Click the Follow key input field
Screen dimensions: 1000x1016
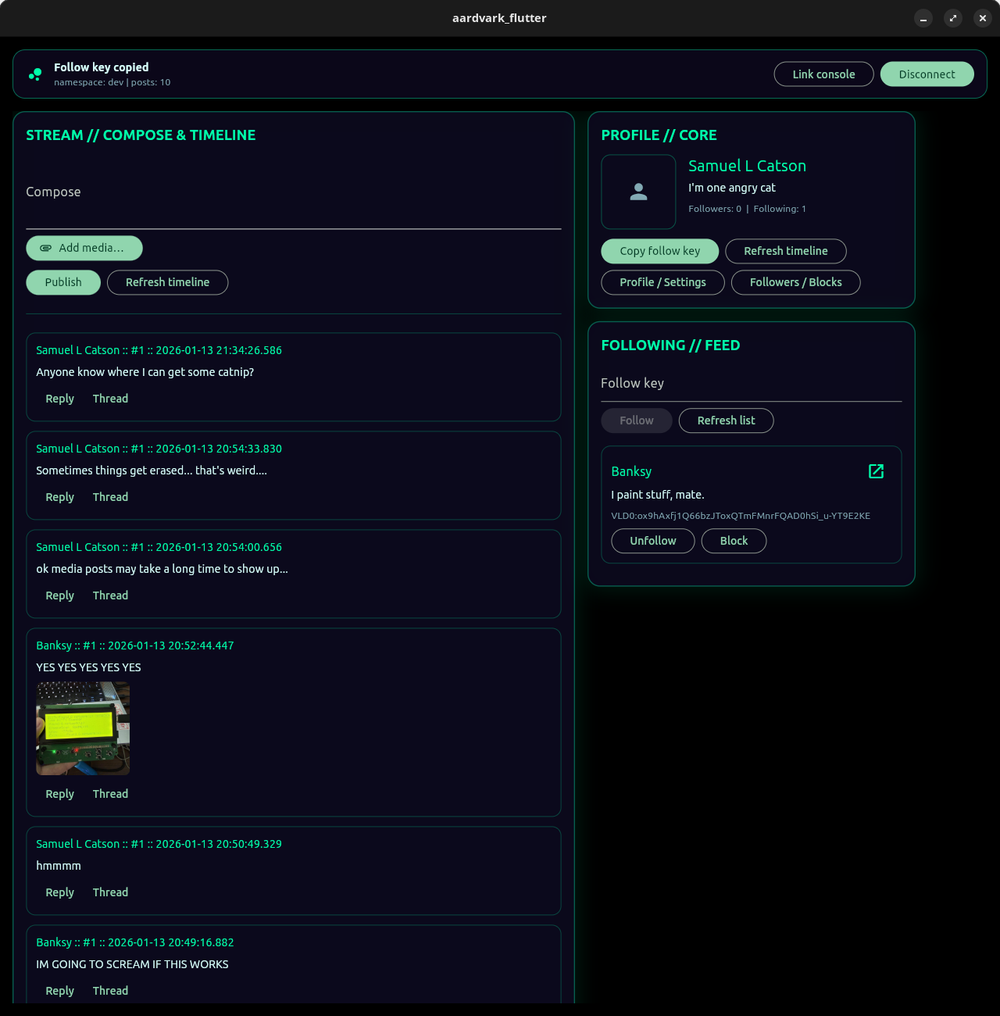click(x=750, y=384)
